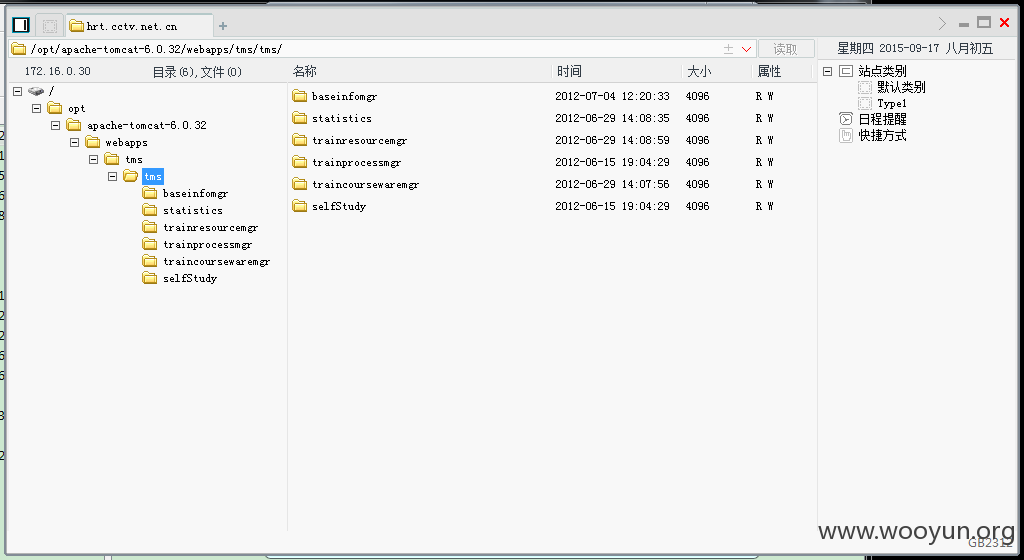
Task: Open 快捷方式 shortcuts
Action: (x=882, y=136)
